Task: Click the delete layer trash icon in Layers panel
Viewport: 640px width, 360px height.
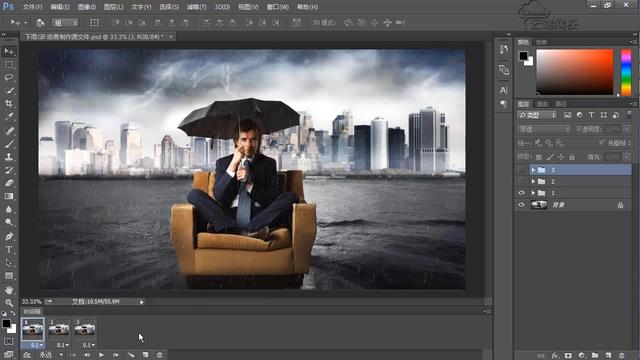Action: pos(622,356)
